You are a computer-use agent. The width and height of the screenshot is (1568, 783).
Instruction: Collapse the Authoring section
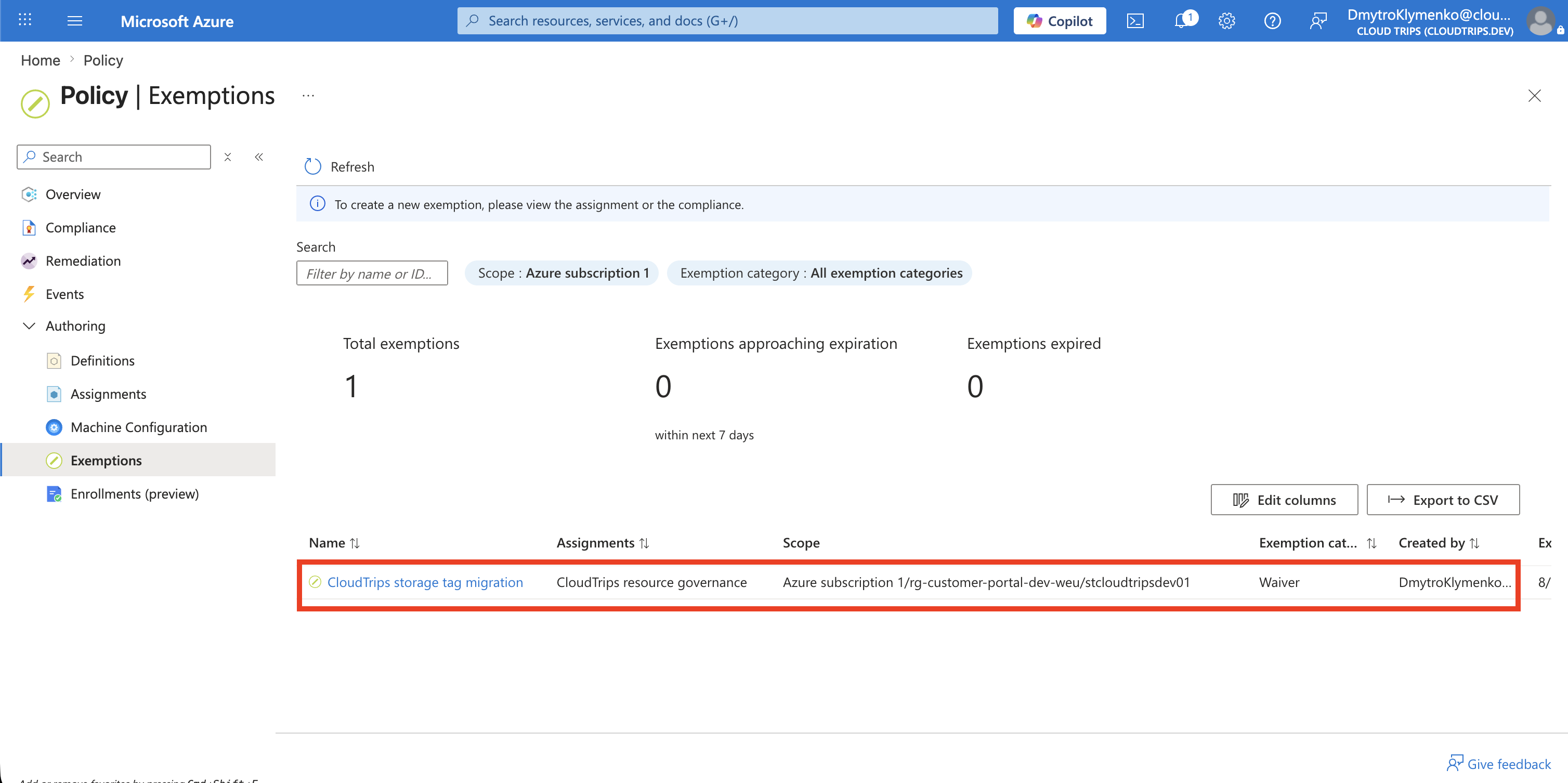29,326
